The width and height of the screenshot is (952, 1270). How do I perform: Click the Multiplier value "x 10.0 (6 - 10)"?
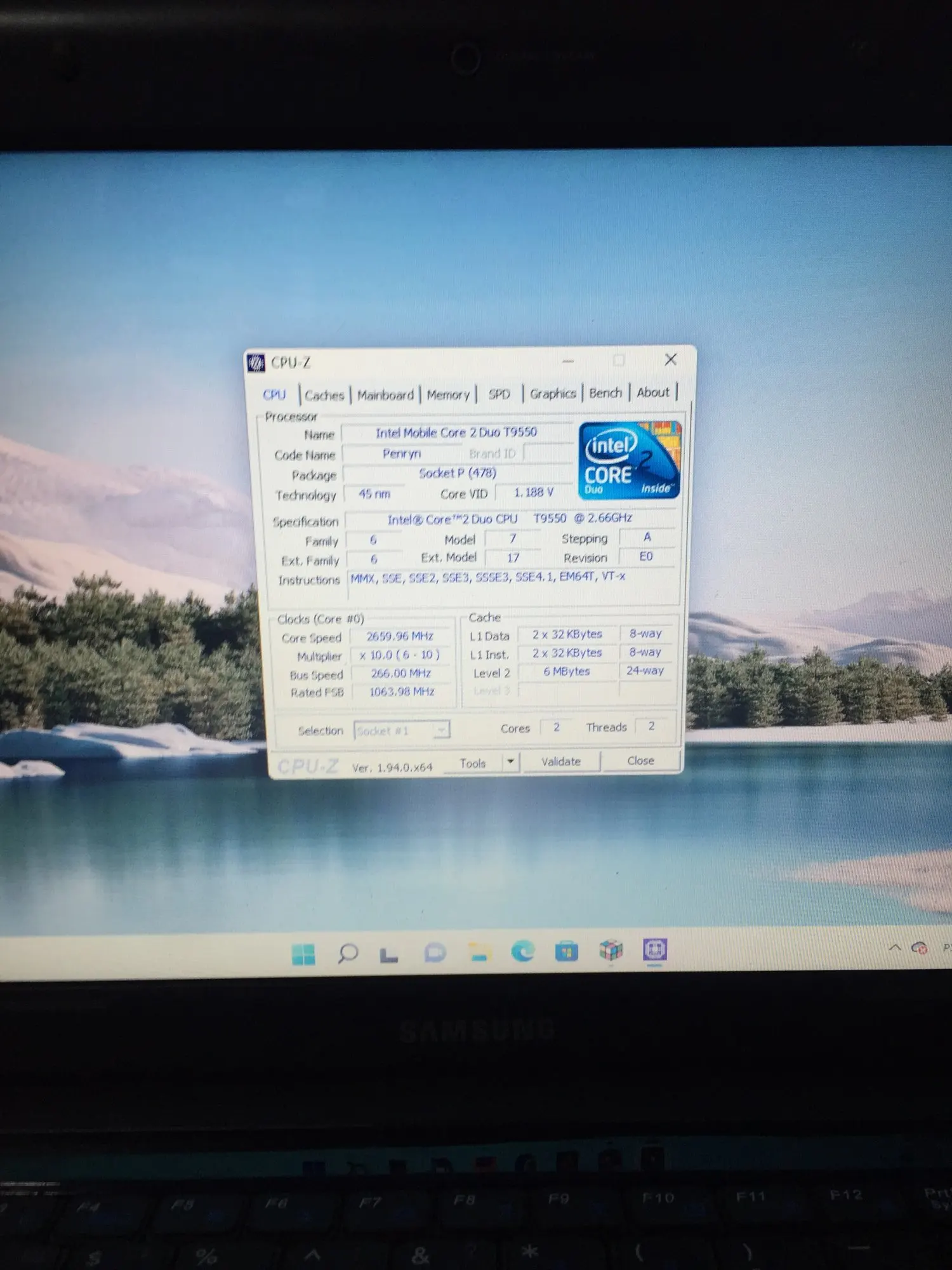point(400,655)
